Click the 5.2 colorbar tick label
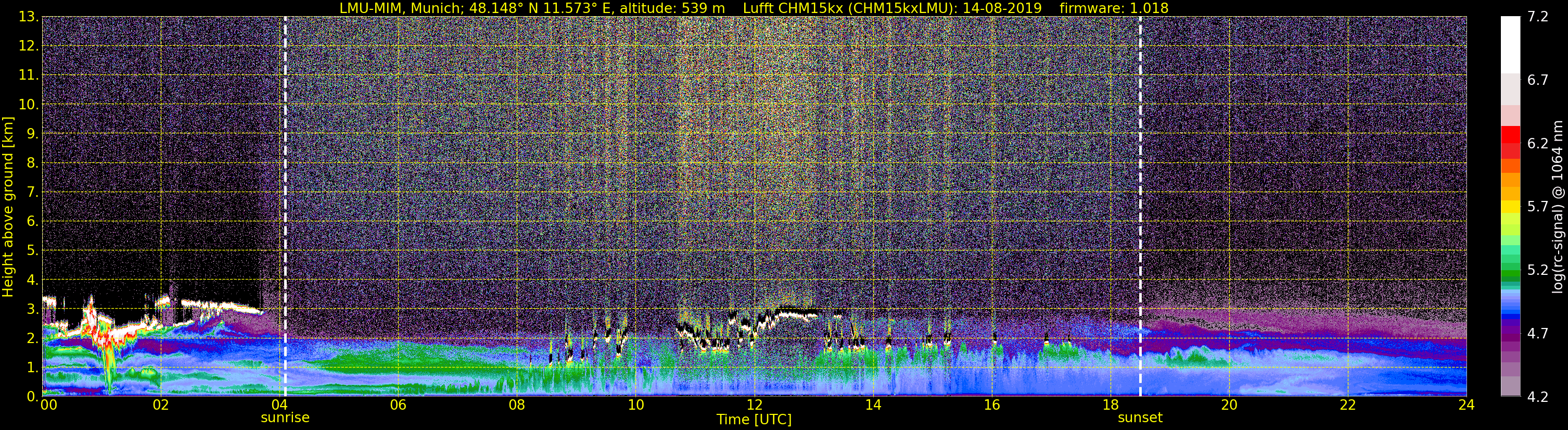1568x430 pixels. pyautogui.click(x=1538, y=270)
